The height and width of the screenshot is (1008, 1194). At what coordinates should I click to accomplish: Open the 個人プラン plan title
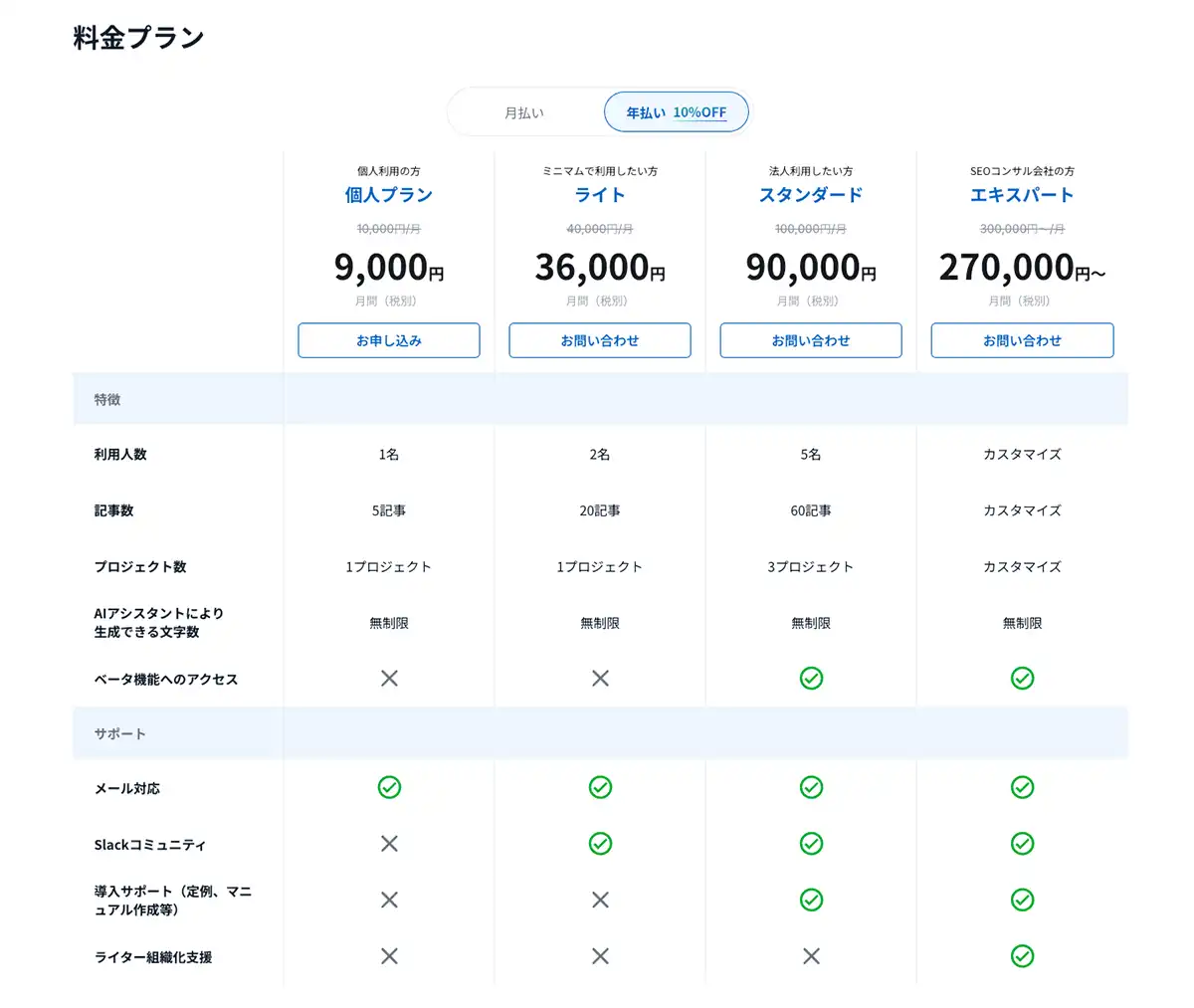click(x=389, y=195)
